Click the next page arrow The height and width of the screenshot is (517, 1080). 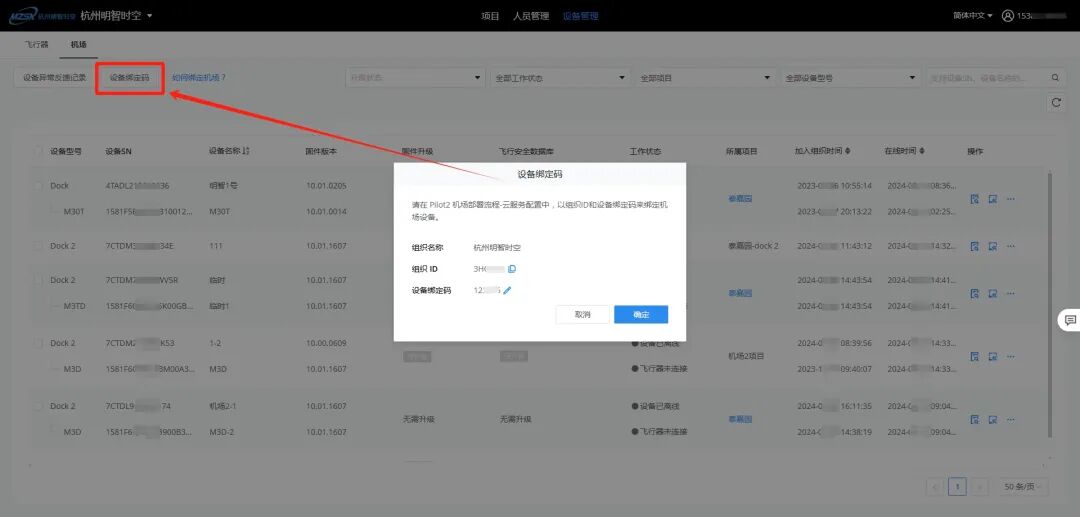click(980, 487)
